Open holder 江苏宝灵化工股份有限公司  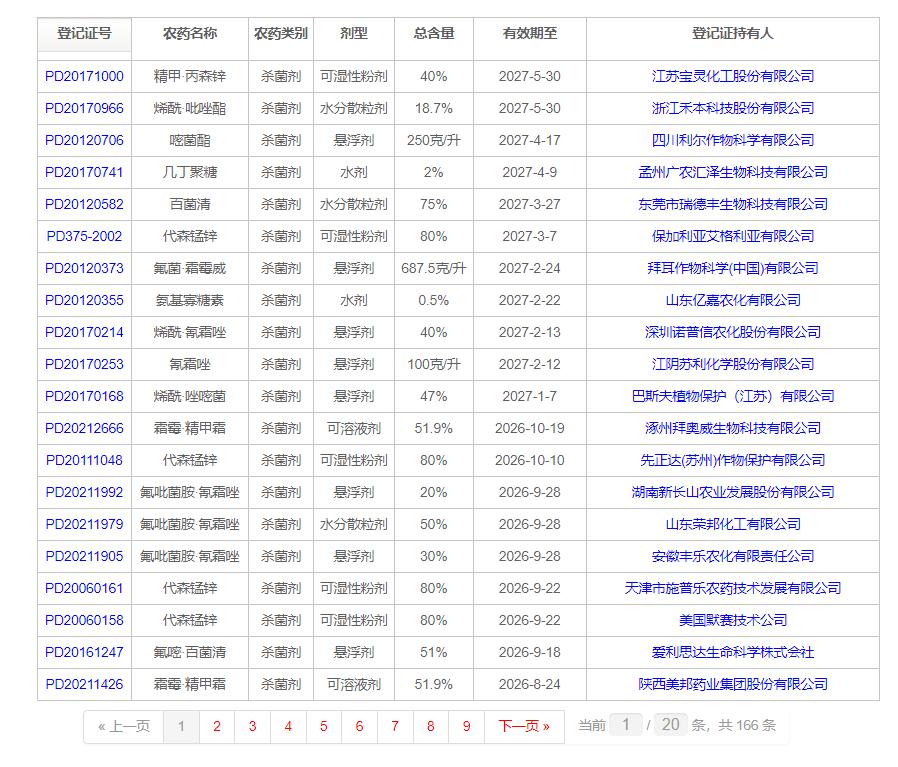[733, 76]
